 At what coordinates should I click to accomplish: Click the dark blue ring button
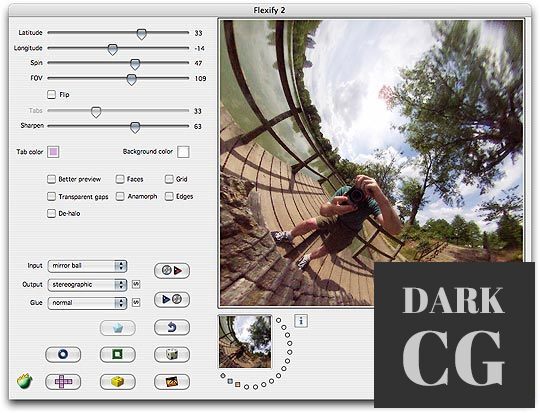coord(63,354)
